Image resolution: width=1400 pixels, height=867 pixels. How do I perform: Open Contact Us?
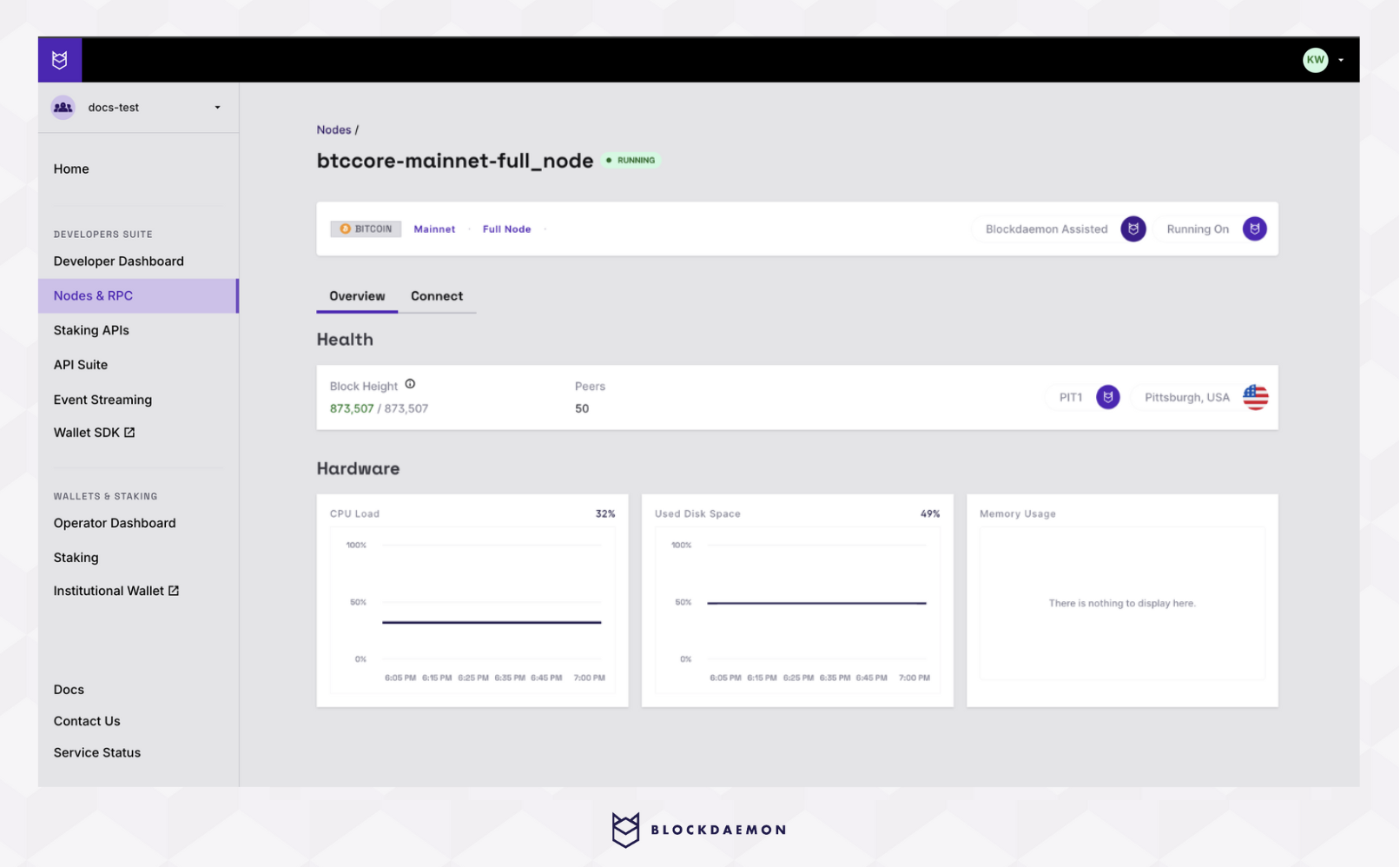[x=87, y=721]
